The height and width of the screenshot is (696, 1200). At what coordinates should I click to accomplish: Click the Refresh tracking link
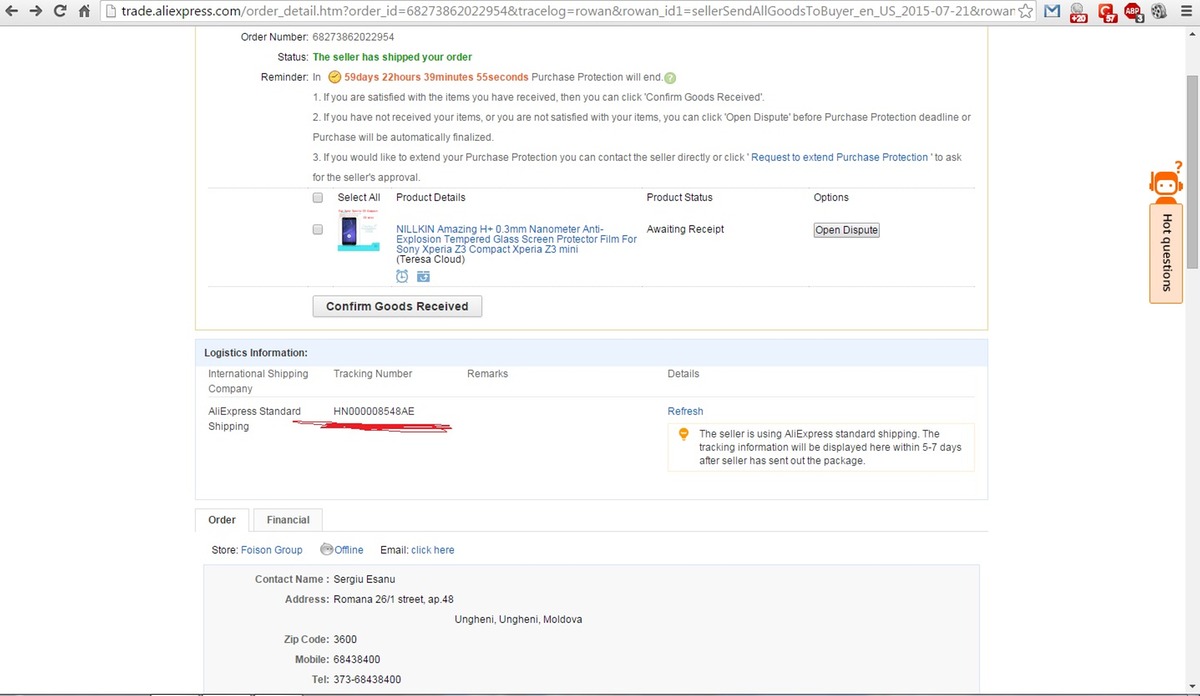685,411
